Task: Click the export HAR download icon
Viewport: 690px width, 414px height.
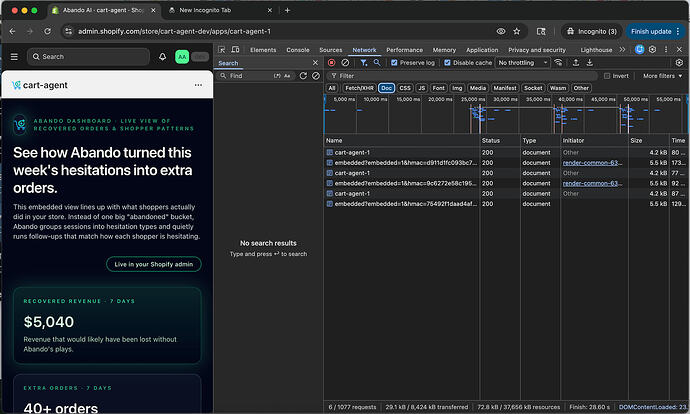Action: (590, 62)
